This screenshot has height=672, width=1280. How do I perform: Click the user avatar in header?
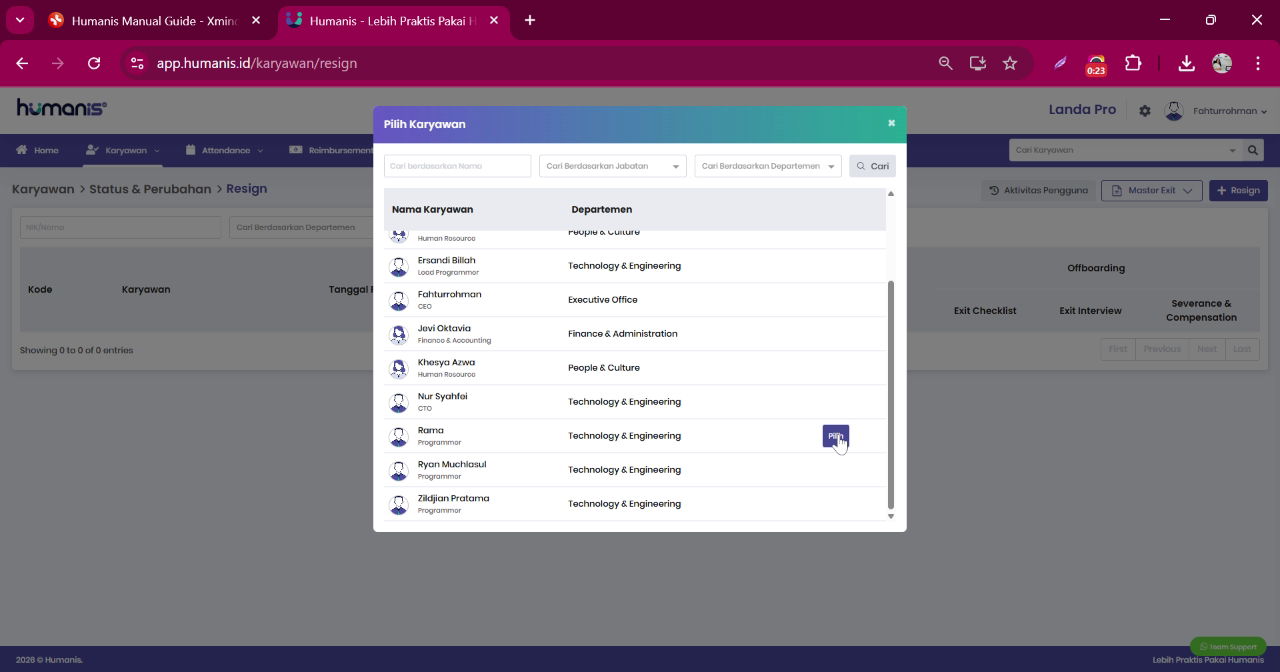[1174, 110]
